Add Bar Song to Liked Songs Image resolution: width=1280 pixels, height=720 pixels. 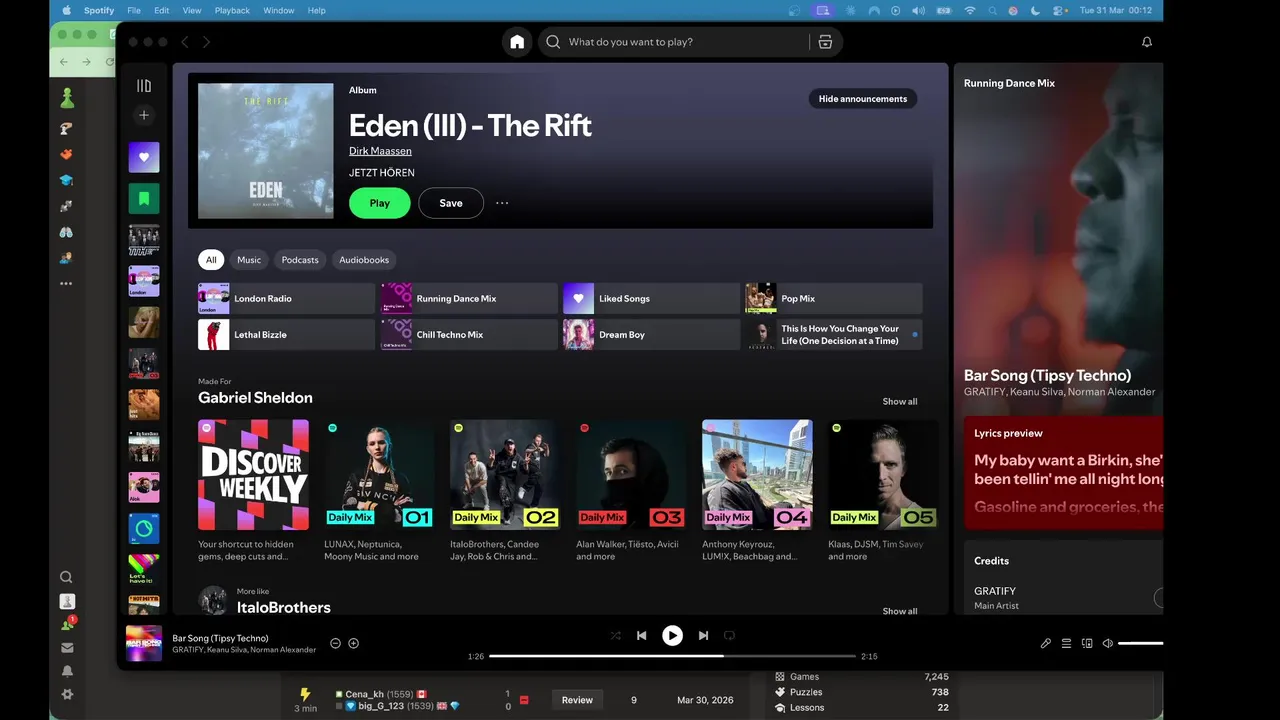pos(353,643)
